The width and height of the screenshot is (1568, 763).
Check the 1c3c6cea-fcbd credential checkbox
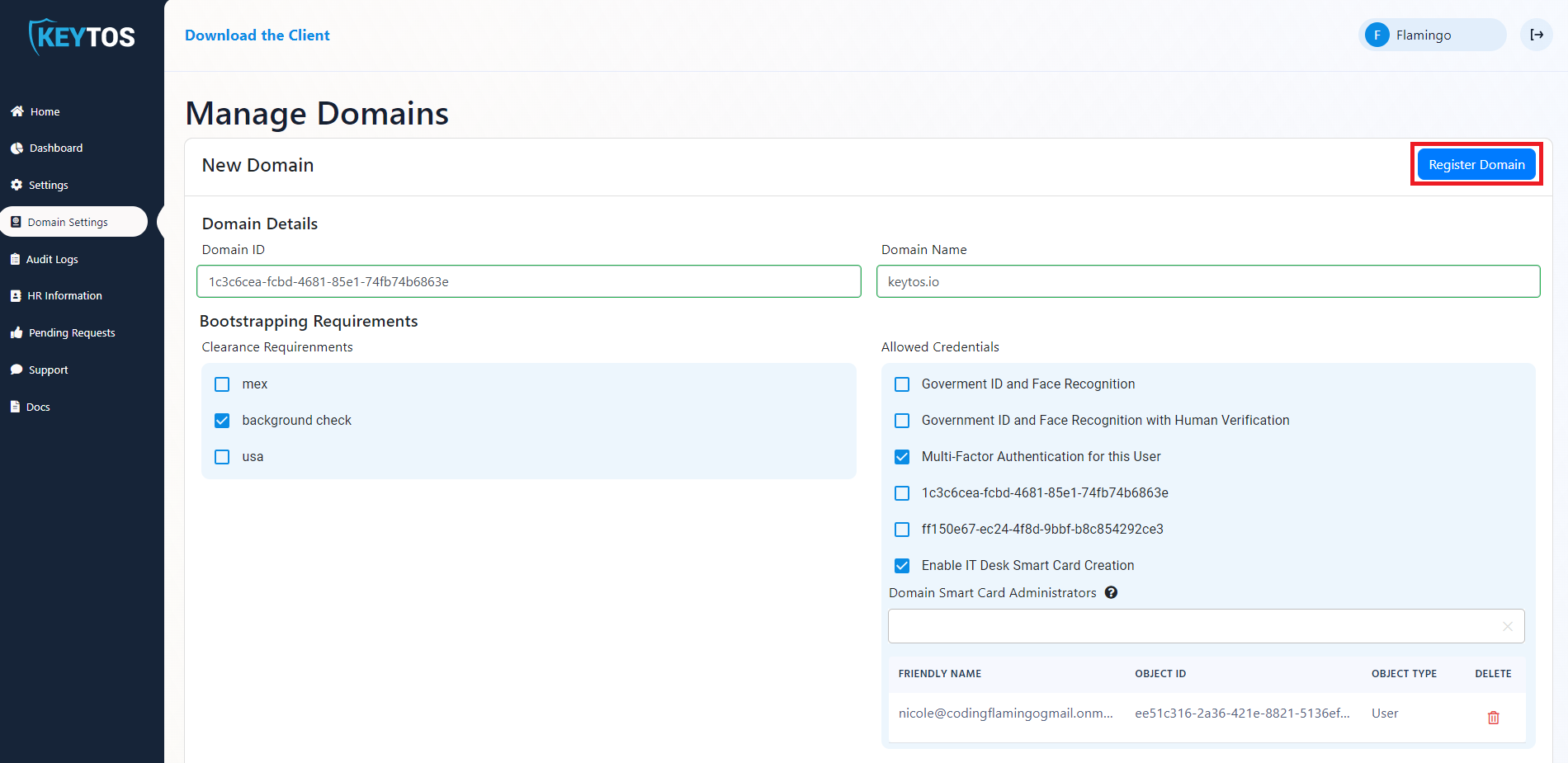click(902, 493)
